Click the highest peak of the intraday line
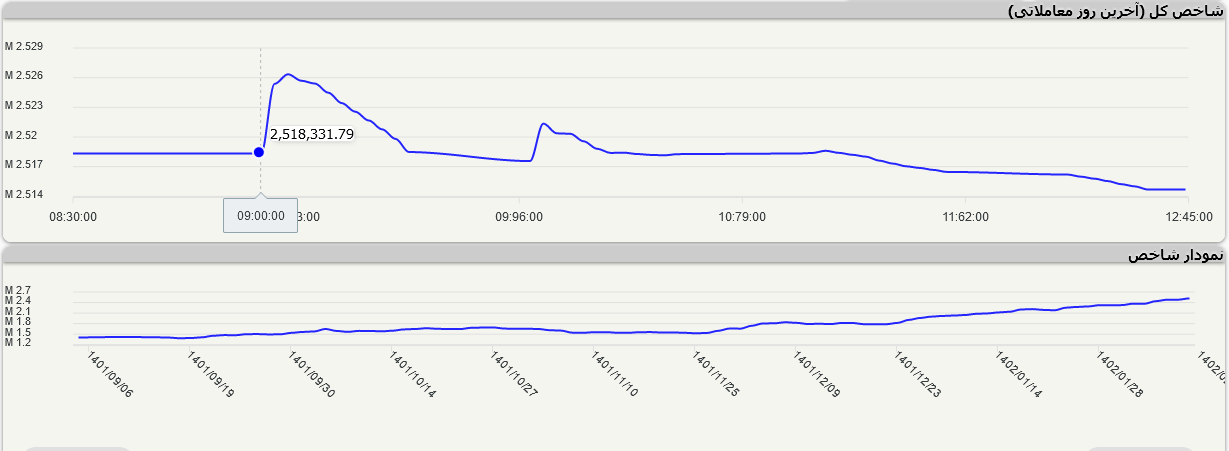1229x451 pixels. [x=288, y=74]
